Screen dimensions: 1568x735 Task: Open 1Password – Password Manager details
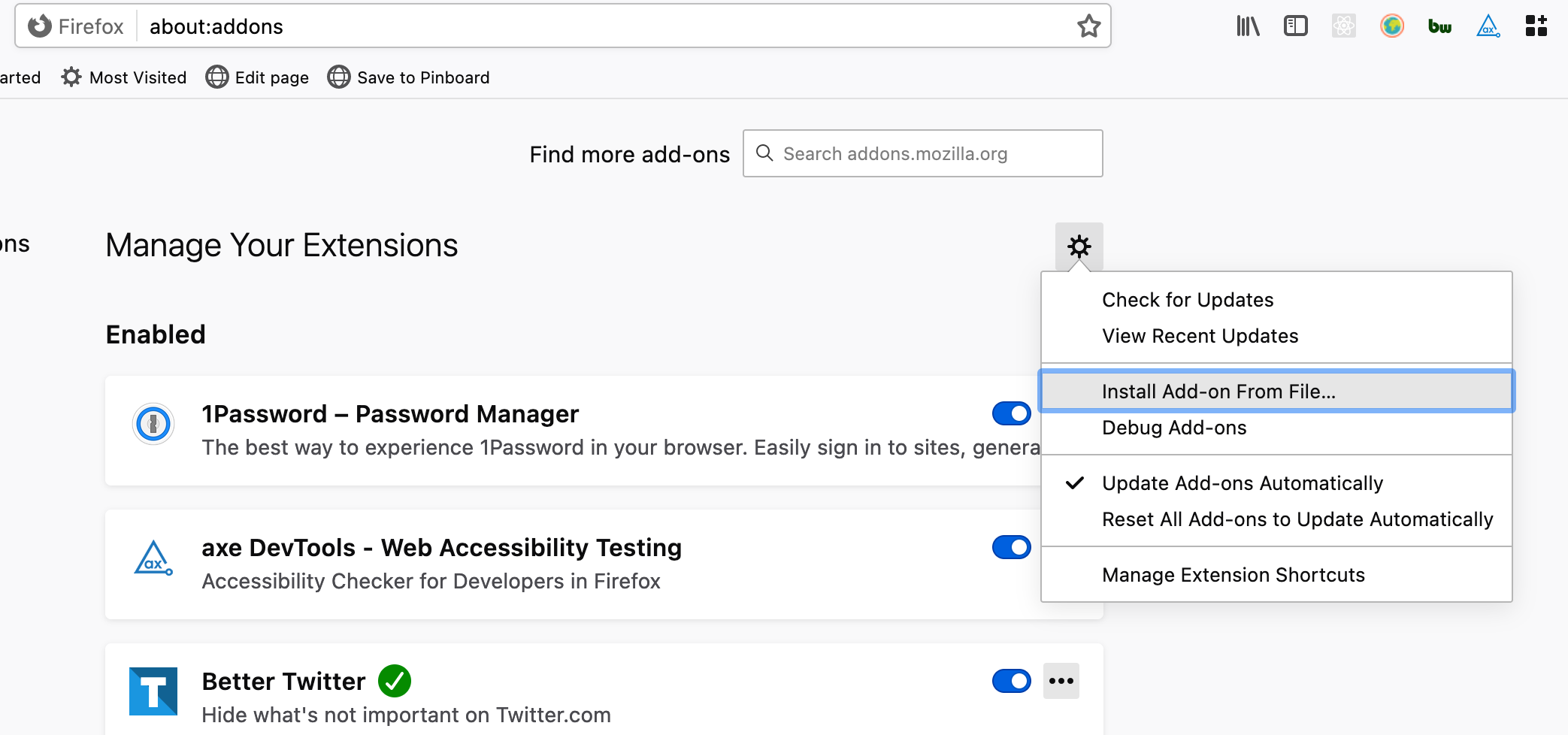point(390,414)
